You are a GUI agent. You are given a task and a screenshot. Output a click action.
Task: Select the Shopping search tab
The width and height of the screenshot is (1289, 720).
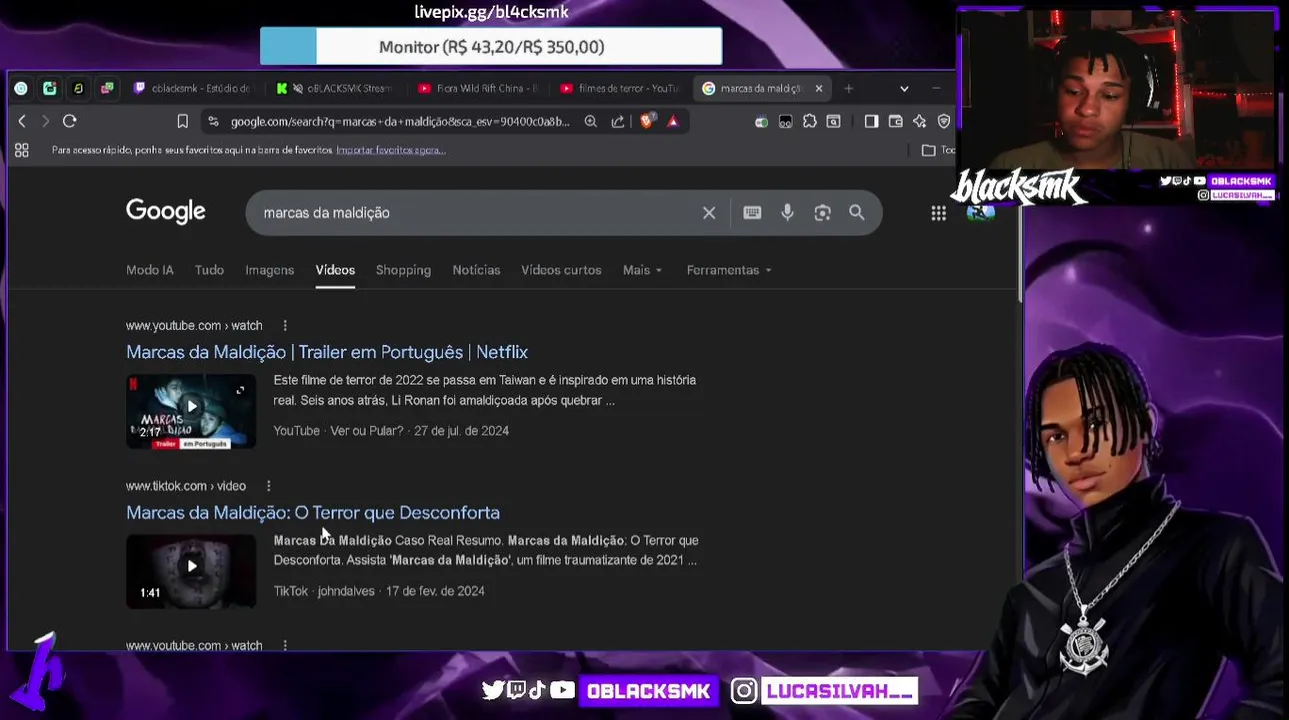pyautogui.click(x=403, y=270)
